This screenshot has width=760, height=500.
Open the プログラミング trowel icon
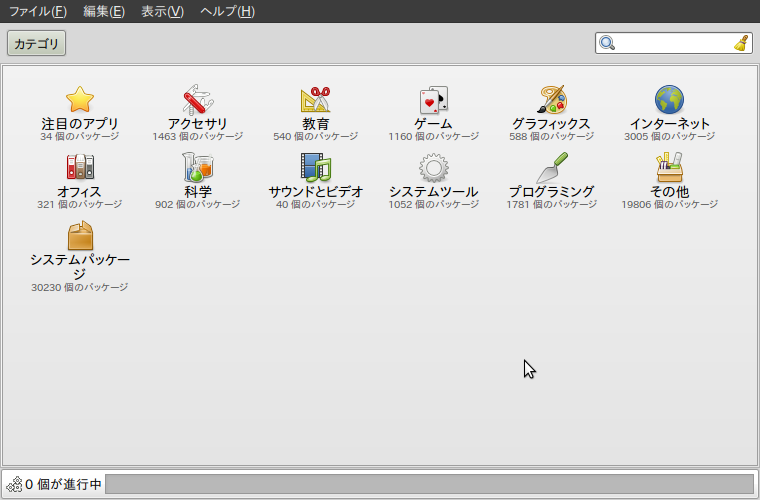[x=552, y=168]
